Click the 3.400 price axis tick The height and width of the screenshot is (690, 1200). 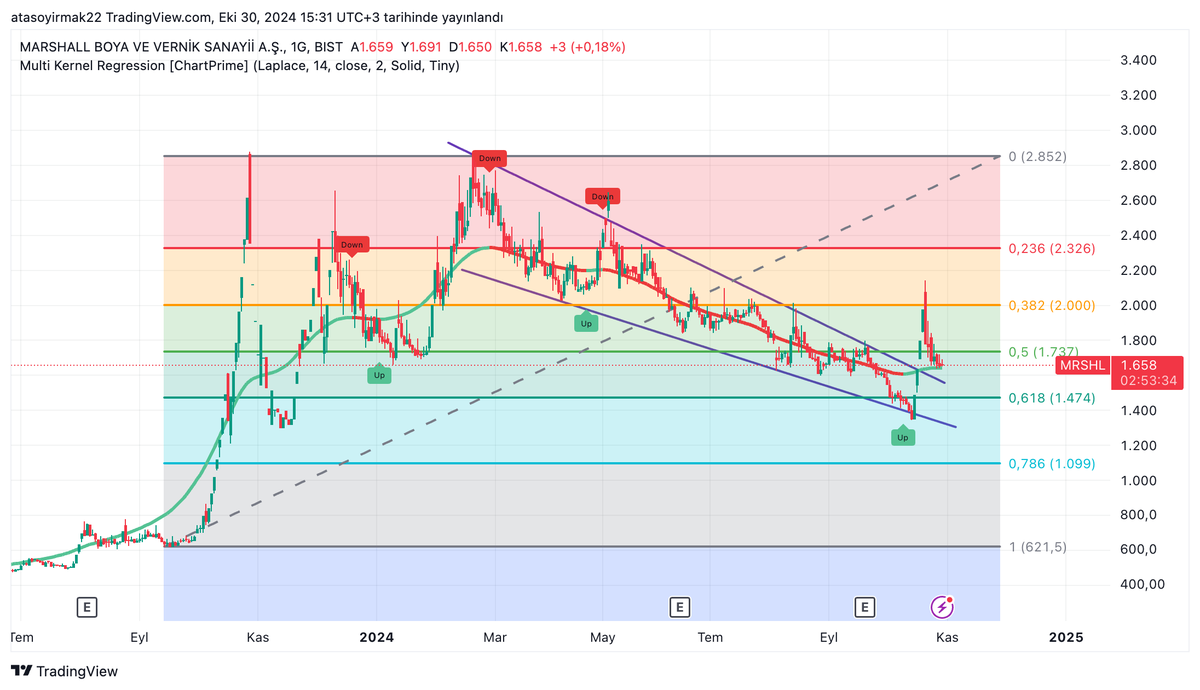click(1139, 61)
